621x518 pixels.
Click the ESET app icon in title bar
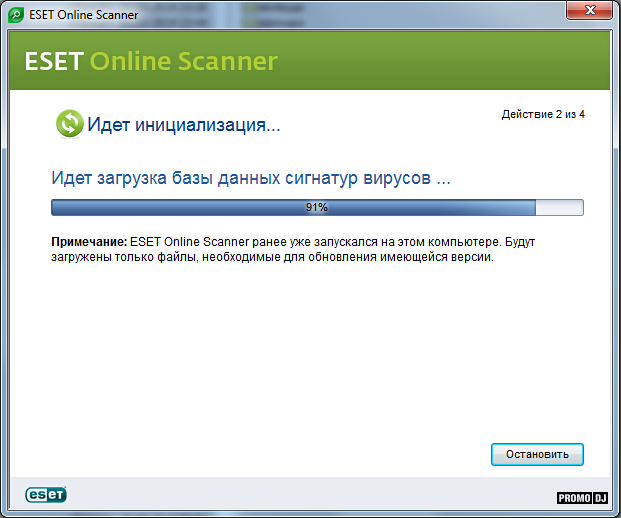coord(16,14)
